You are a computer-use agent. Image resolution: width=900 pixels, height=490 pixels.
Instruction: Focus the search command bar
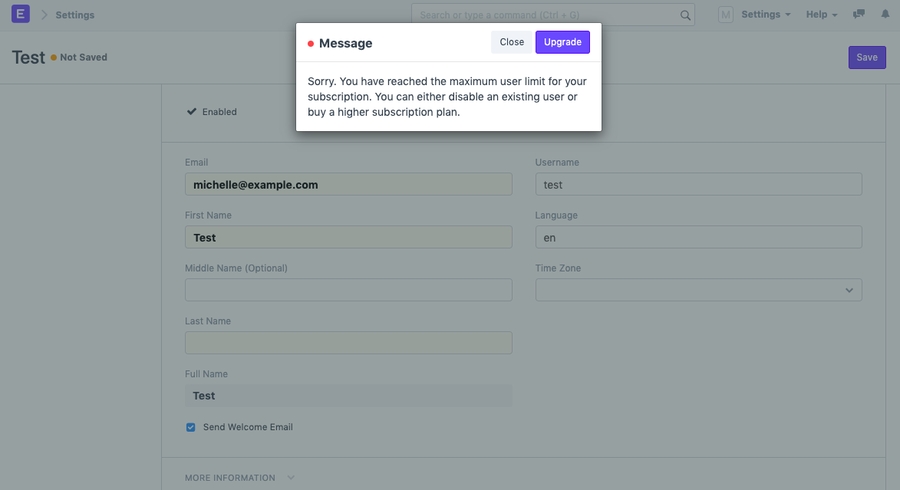(x=545, y=15)
